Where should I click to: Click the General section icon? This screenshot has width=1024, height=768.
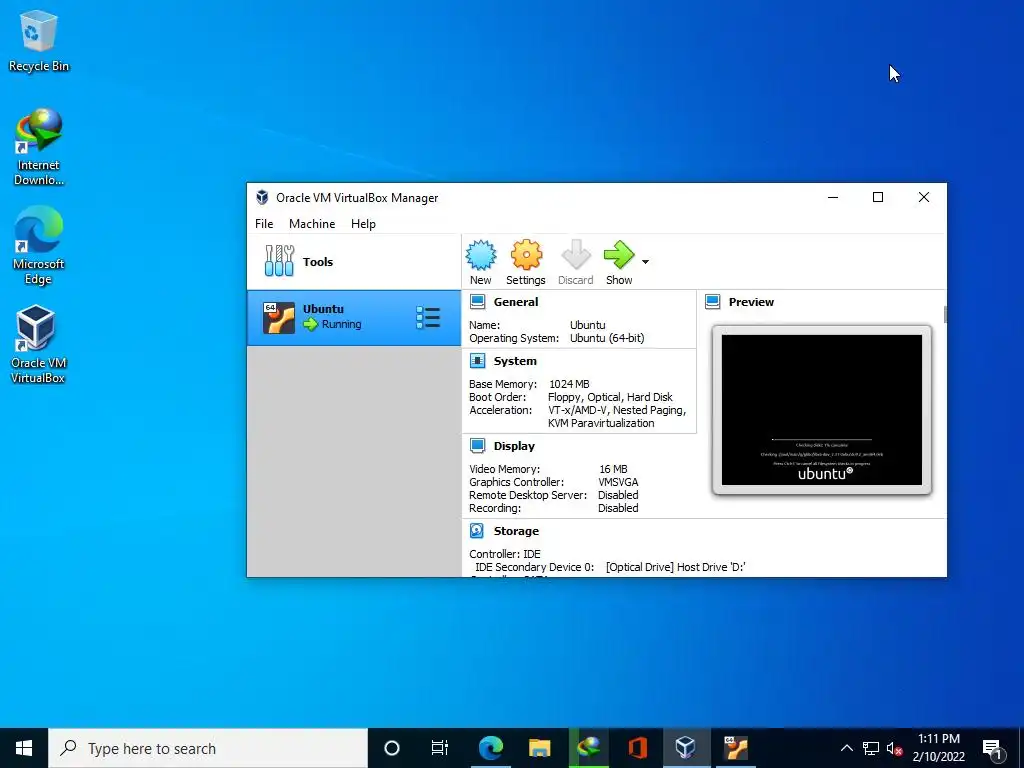[477, 302]
